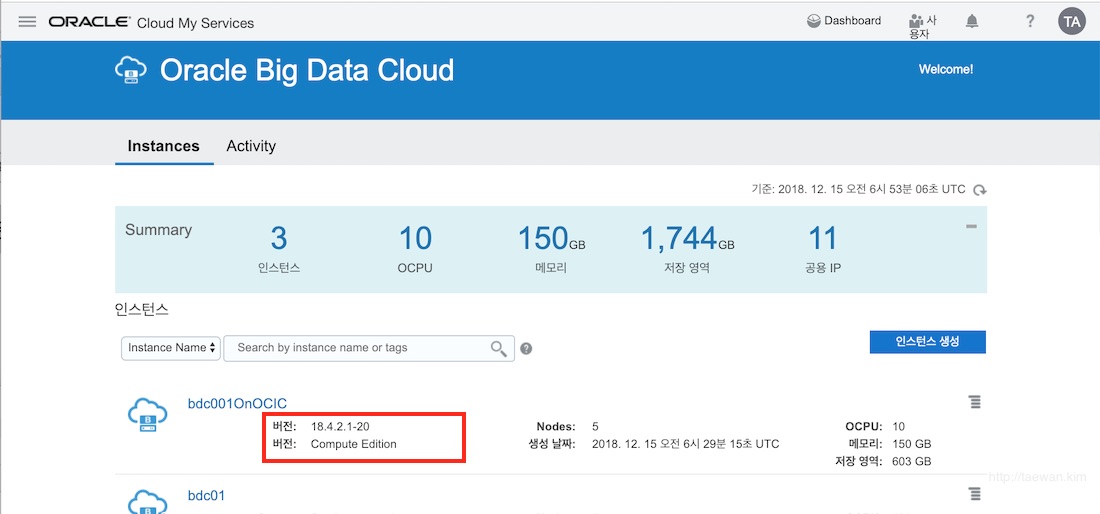Screen dimensions: 1100x514
Task: Click the Compute Edition text
Action: click(x=354, y=444)
